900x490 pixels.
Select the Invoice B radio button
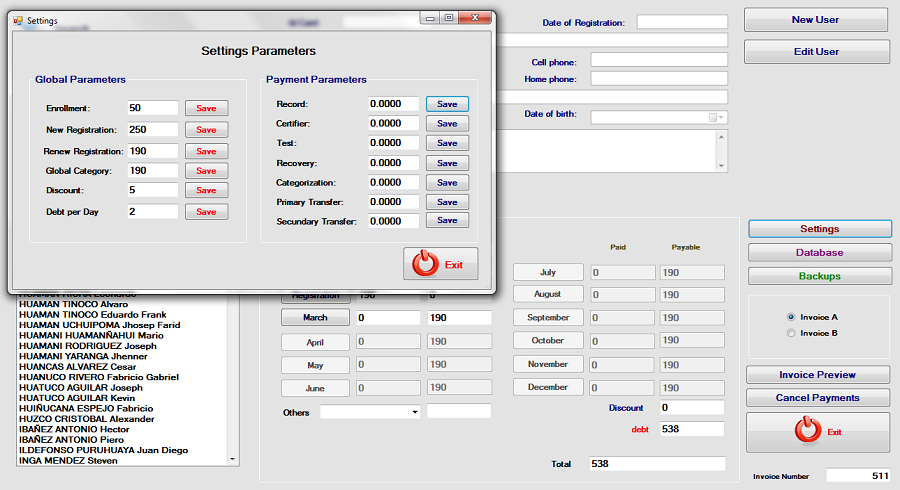tap(792, 333)
